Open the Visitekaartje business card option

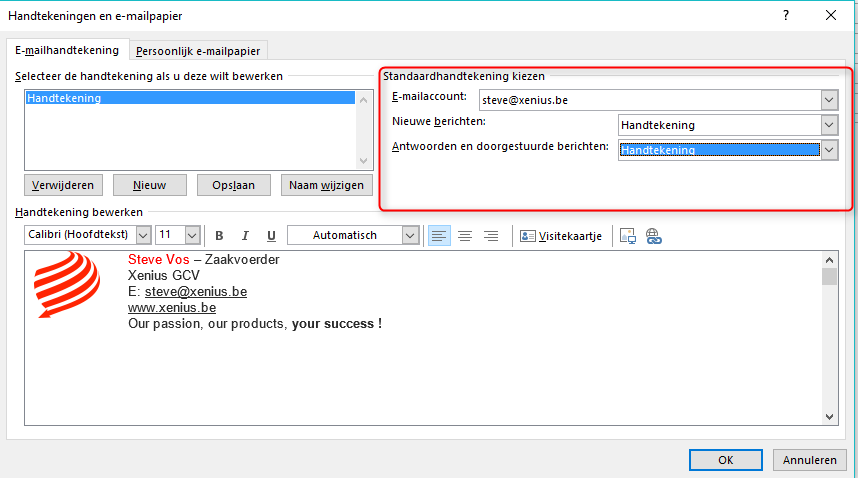pyautogui.click(x=561, y=236)
